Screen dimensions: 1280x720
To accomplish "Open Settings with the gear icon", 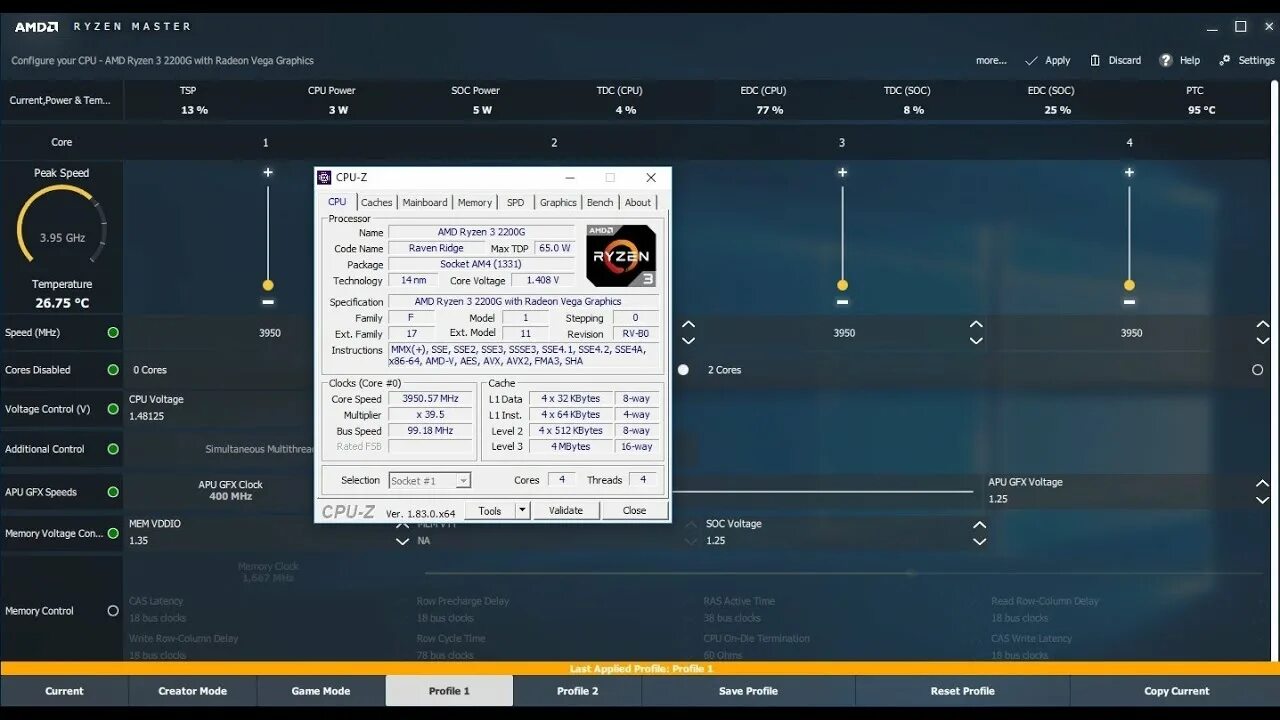I will point(1225,60).
